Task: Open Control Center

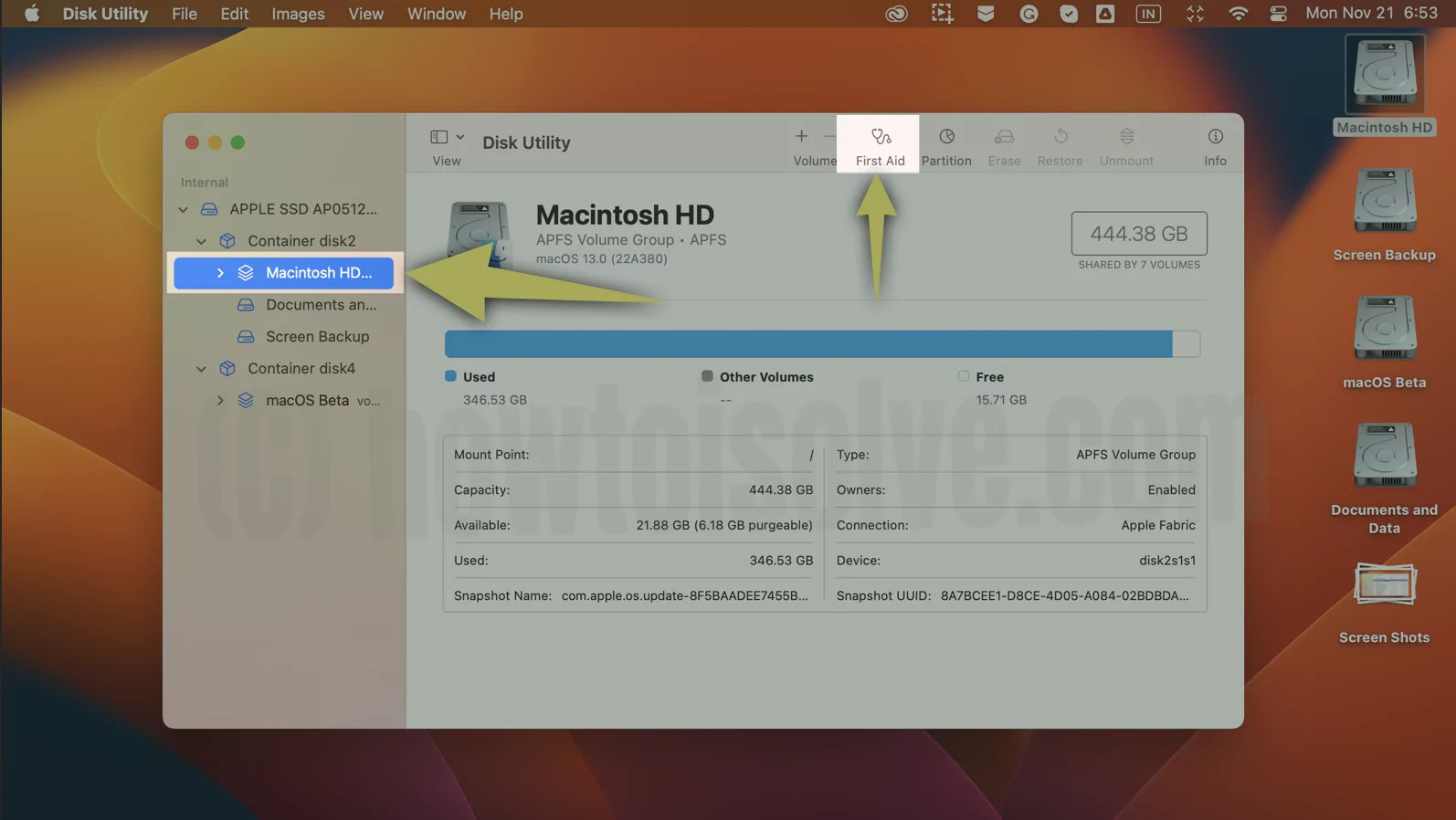Action: (1278, 14)
